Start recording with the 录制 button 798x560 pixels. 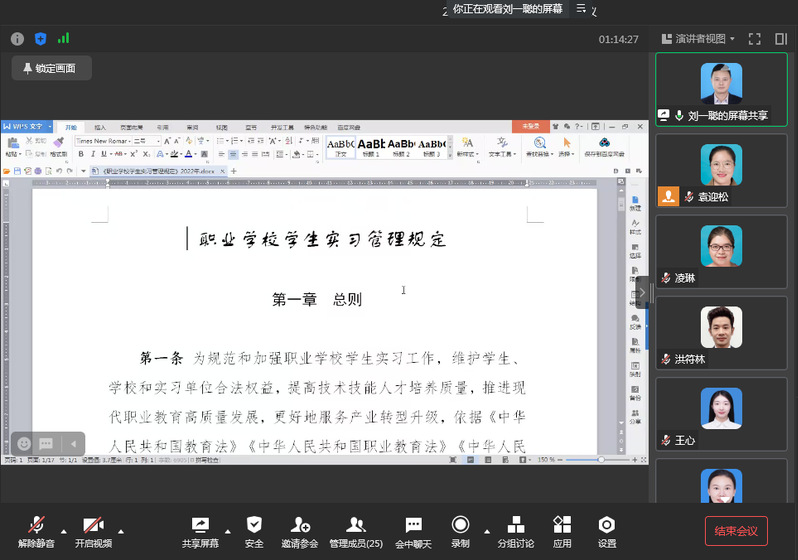point(460,530)
